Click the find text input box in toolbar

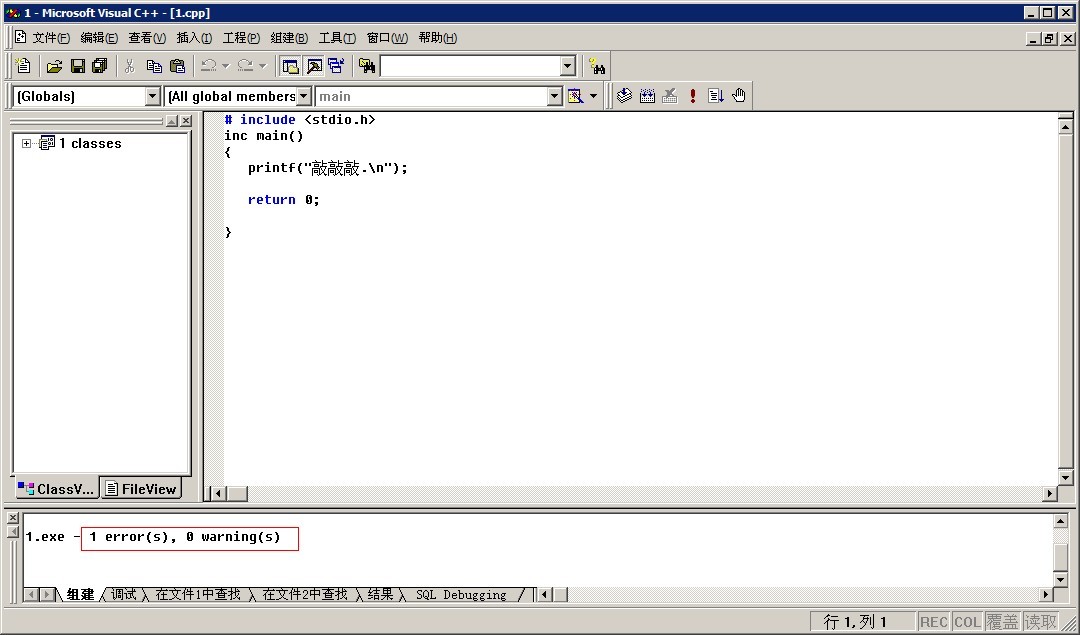469,66
